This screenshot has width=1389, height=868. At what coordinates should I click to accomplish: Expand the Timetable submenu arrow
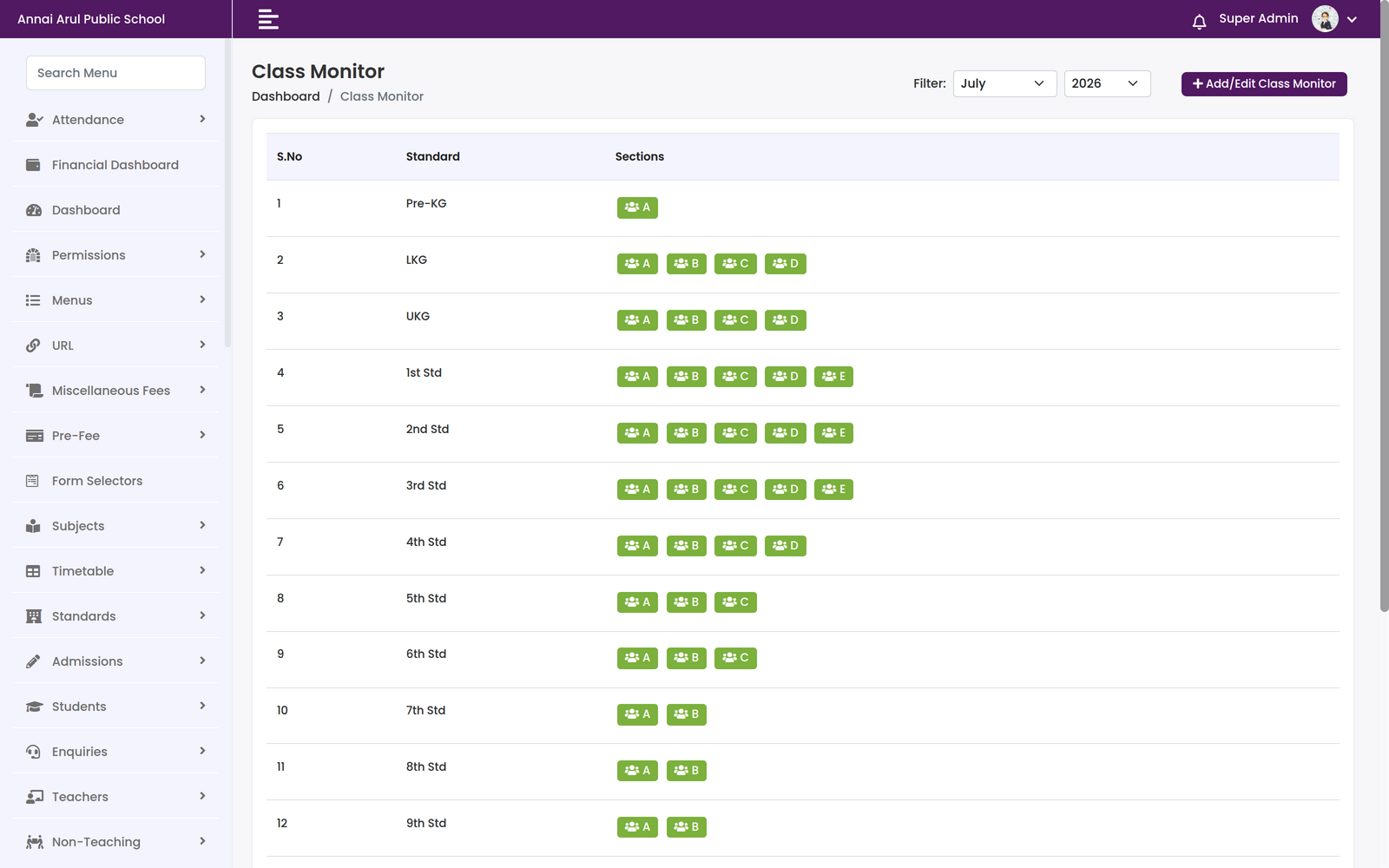[202, 570]
